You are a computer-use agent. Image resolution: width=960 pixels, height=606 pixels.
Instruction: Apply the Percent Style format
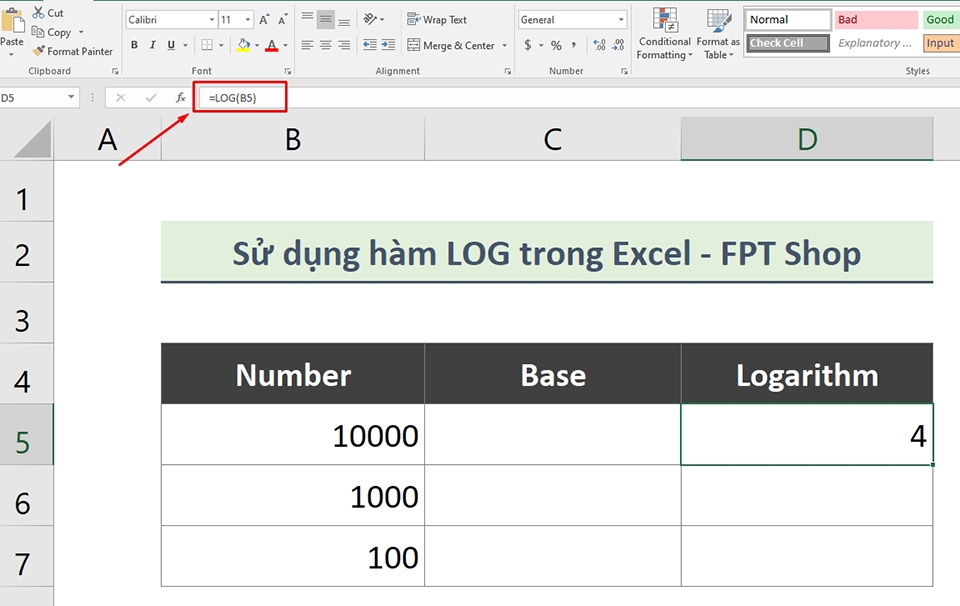556,45
